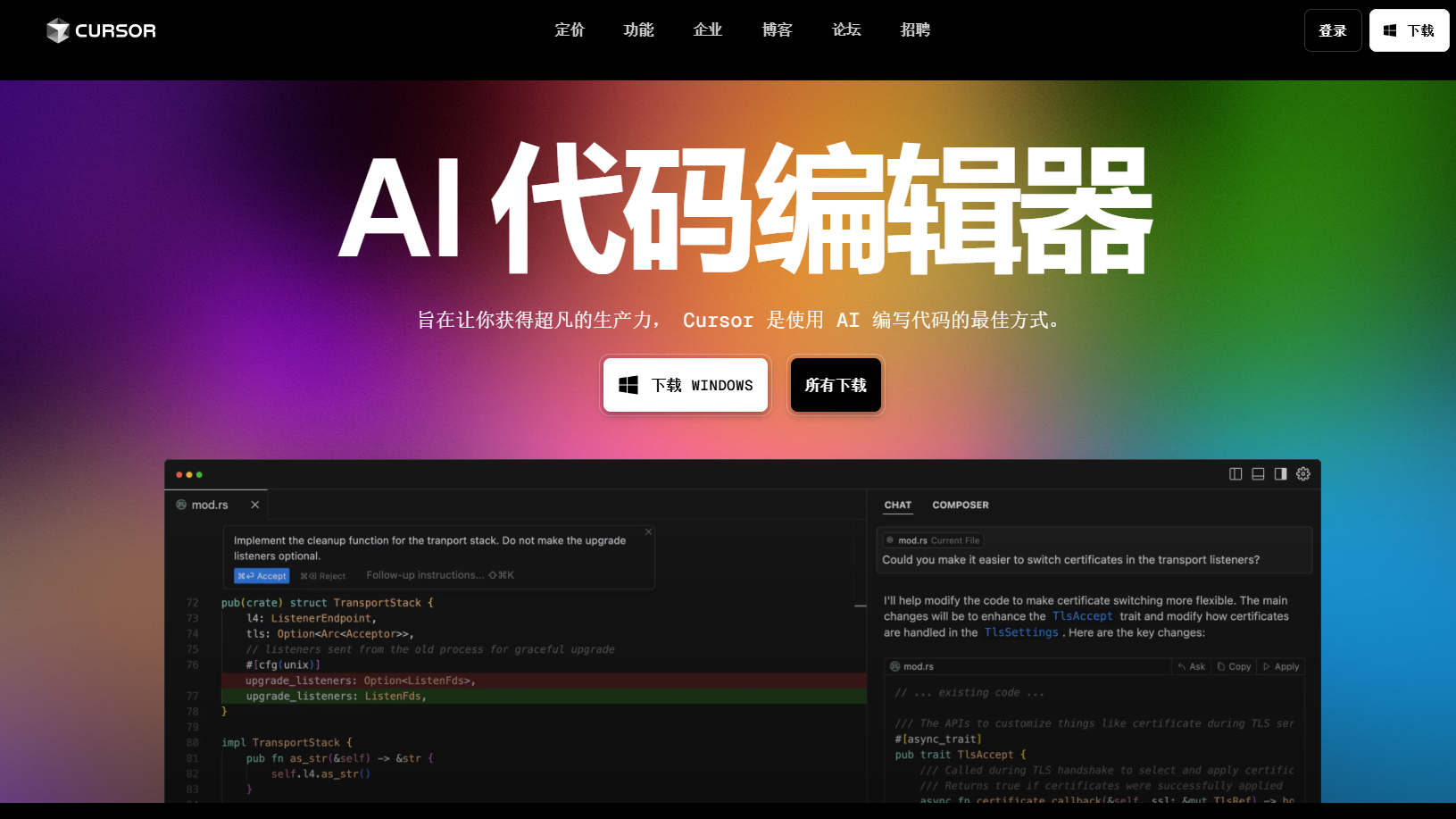Click the TlsSettings code reference
The height and width of the screenshot is (819, 1456).
point(1021,632)
